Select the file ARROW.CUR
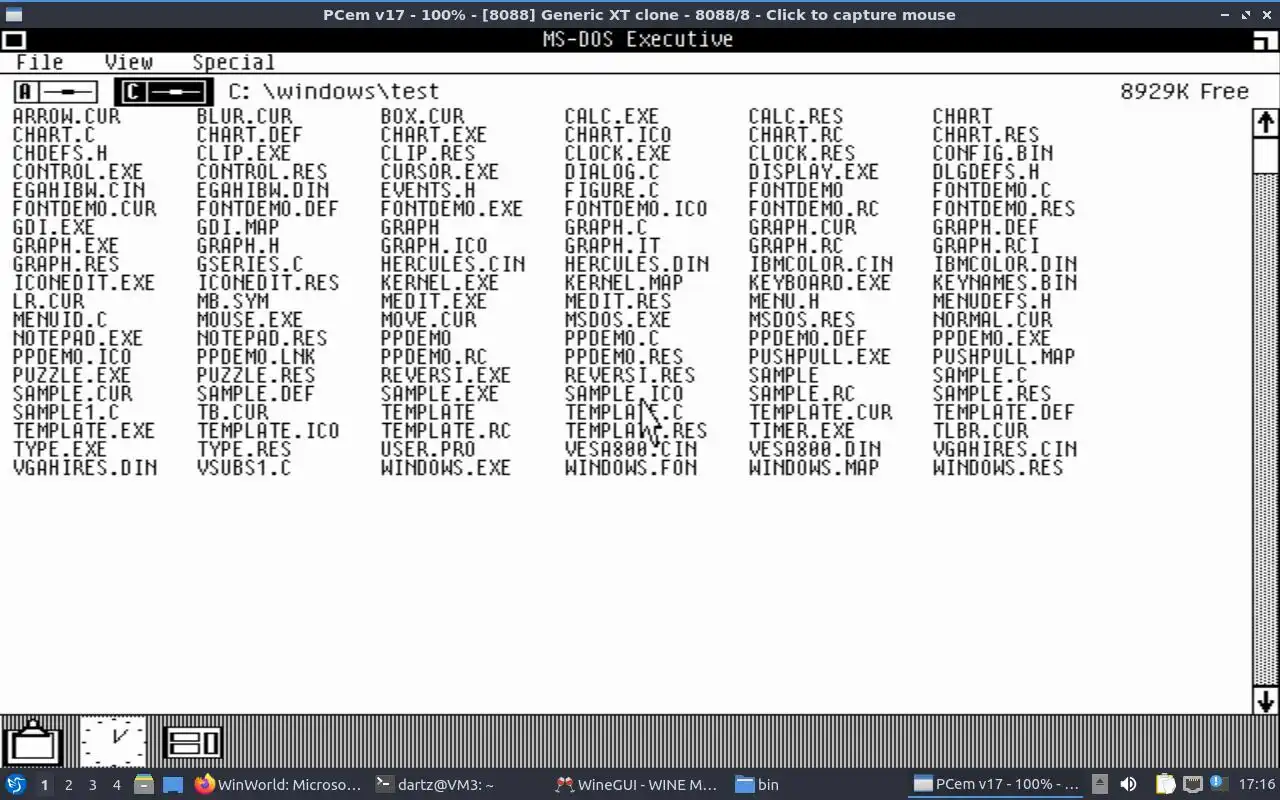 pos(66,116)
